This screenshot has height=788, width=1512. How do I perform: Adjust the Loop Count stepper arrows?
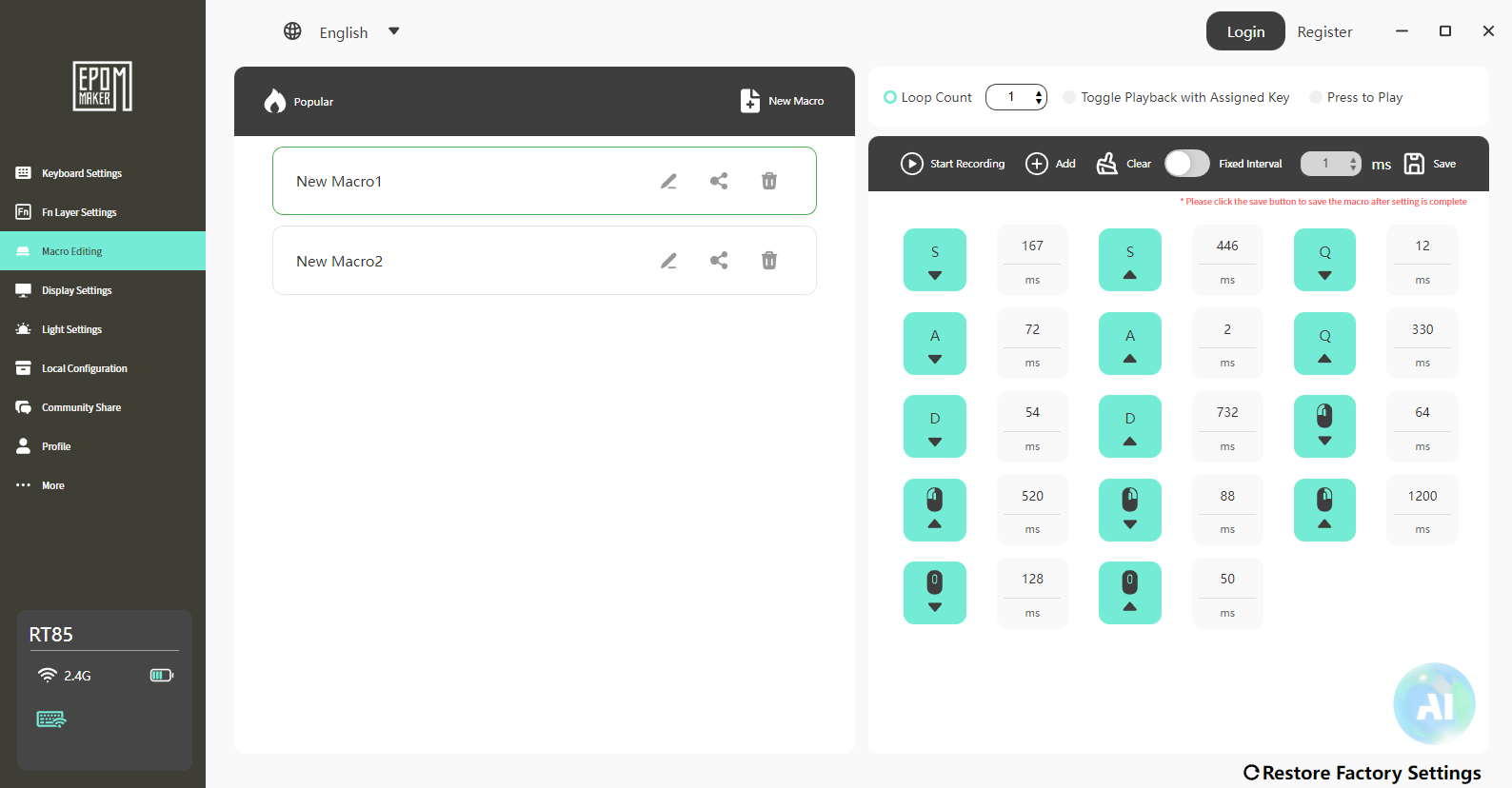[1039, 97]
